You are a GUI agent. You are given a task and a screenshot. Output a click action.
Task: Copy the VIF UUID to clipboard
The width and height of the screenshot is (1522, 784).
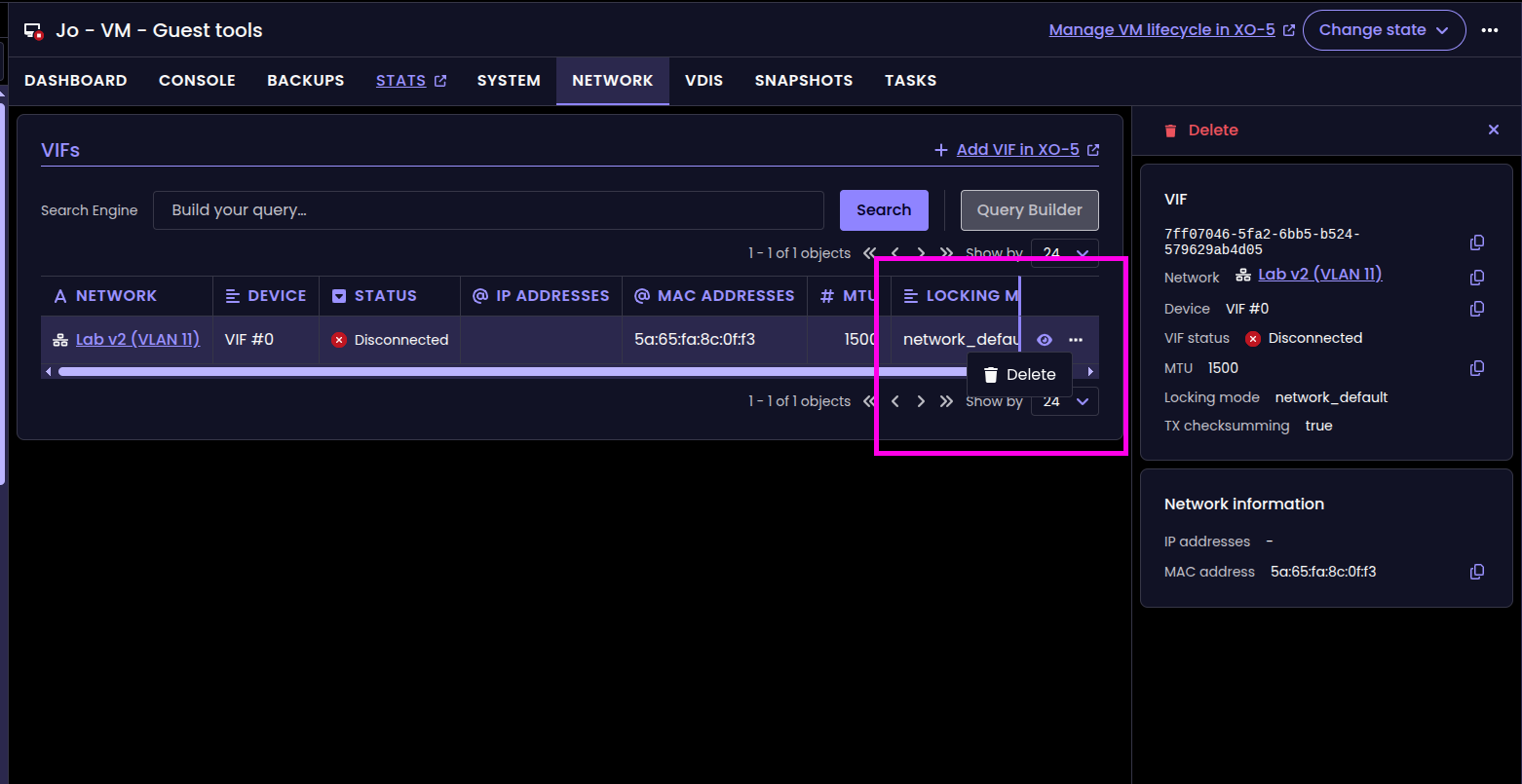(x=1477, y=243)
